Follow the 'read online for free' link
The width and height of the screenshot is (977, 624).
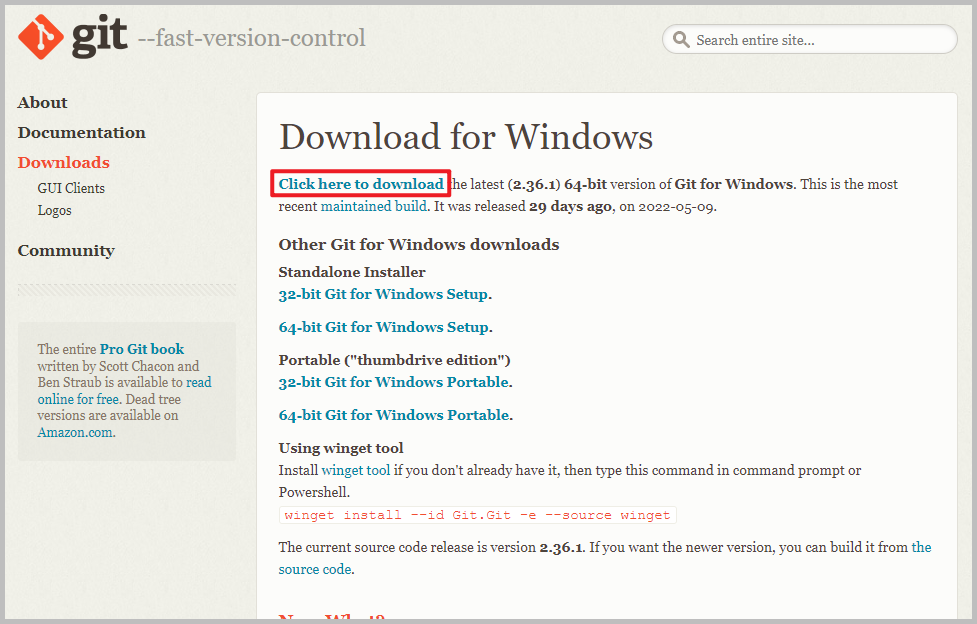pyautogui.click(x=78, y=399)
